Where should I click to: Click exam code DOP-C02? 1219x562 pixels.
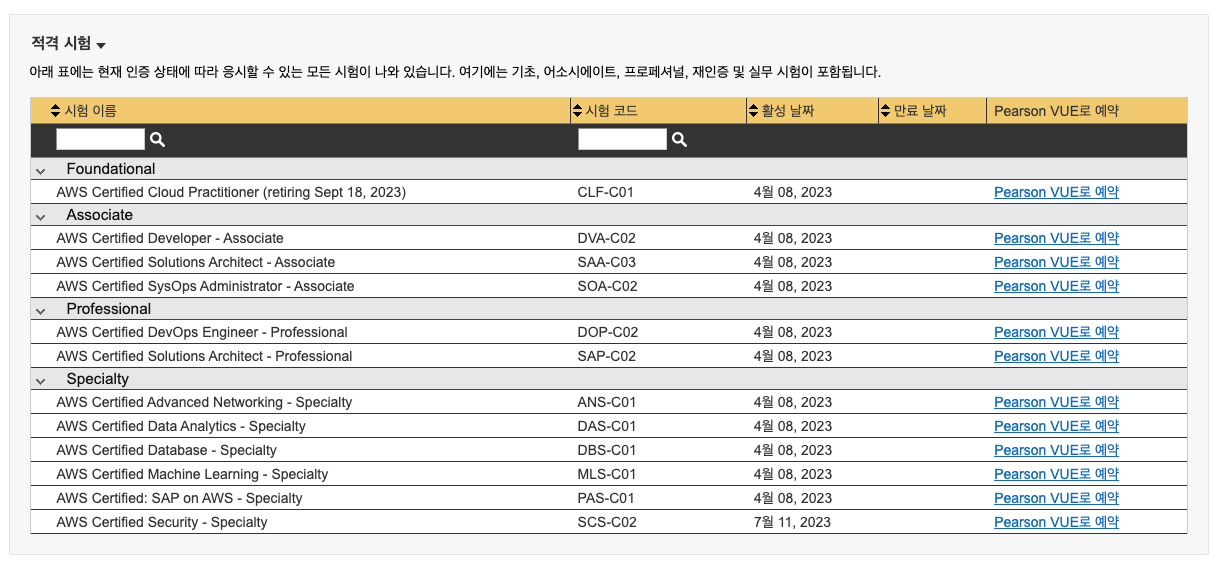608,332
